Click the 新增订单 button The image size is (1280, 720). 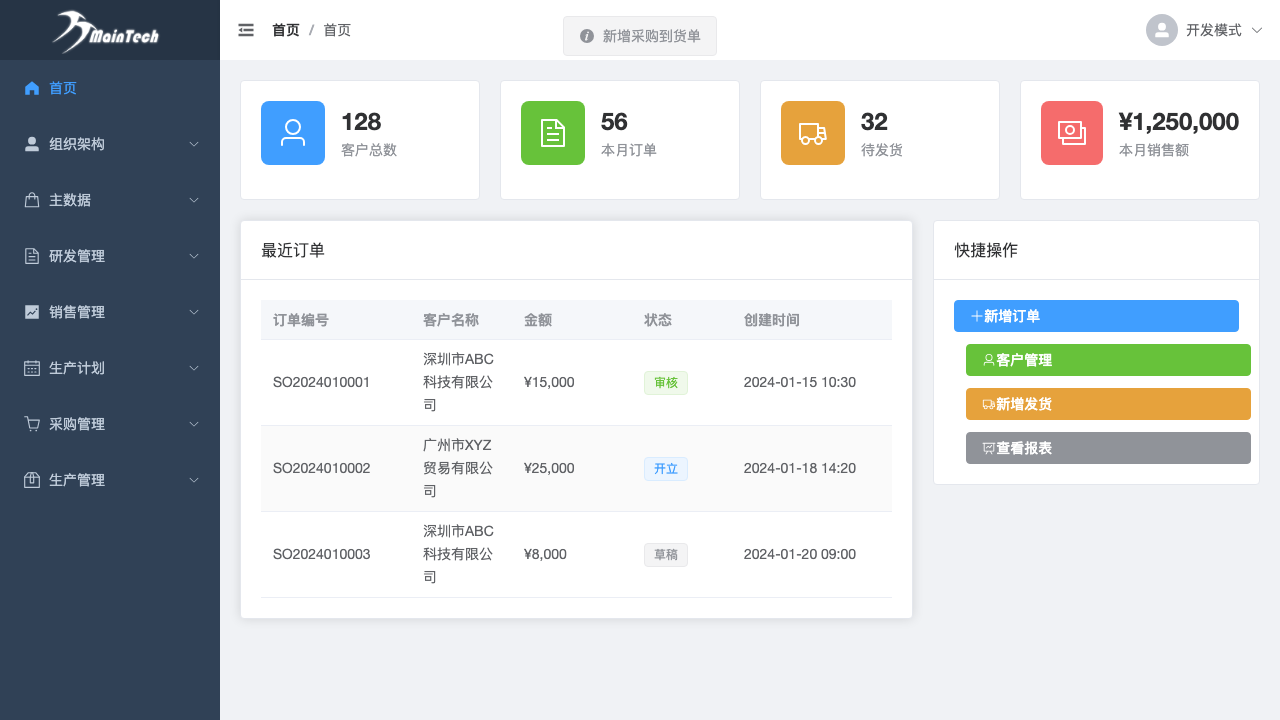pyautogui.click(x=1096, y=316)
